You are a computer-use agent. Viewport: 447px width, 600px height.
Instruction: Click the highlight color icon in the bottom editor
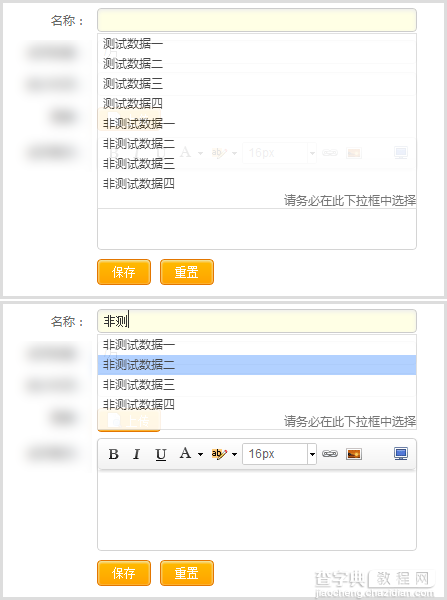tap(219, 454)
